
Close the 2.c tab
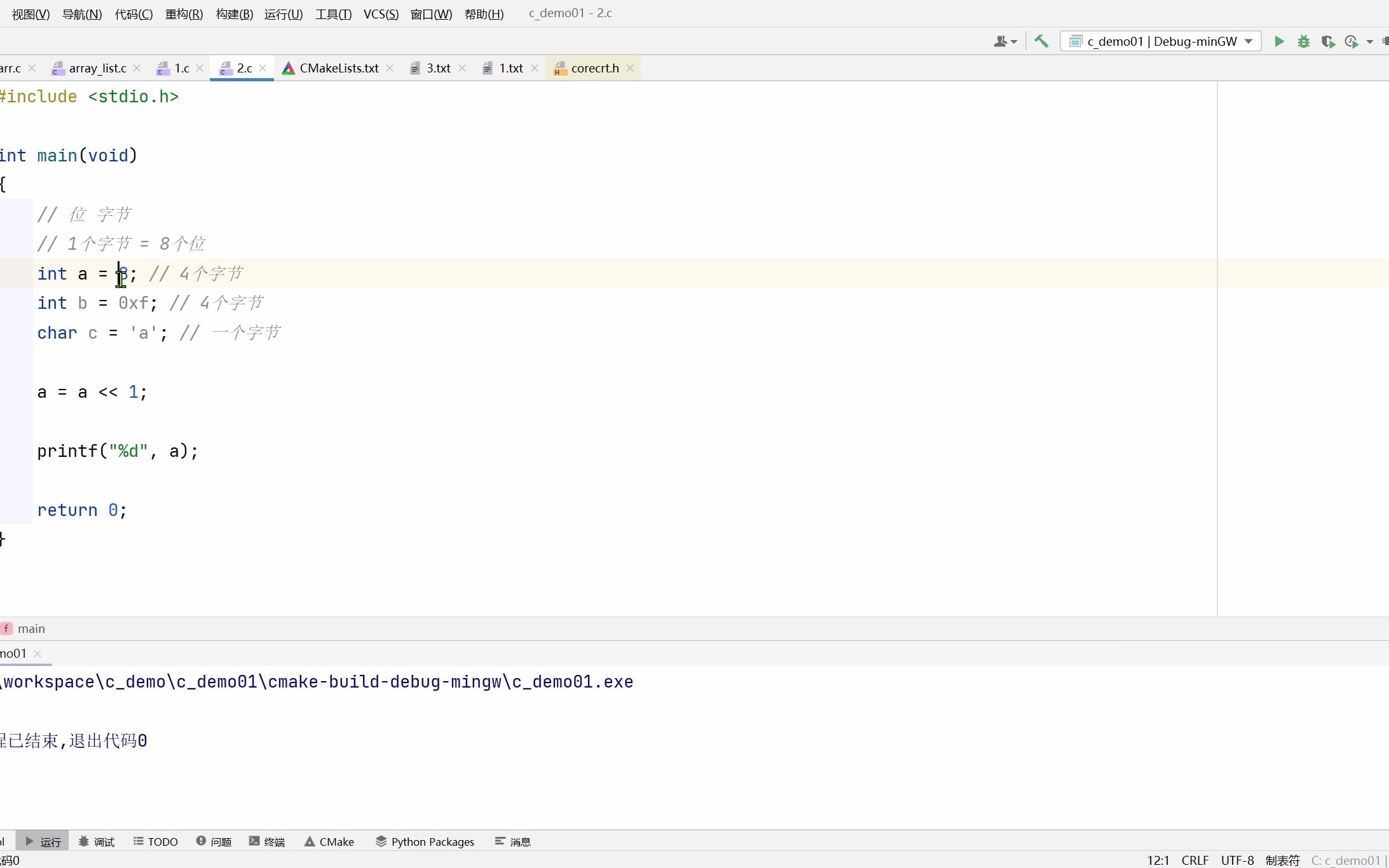[x=263, y=68]
